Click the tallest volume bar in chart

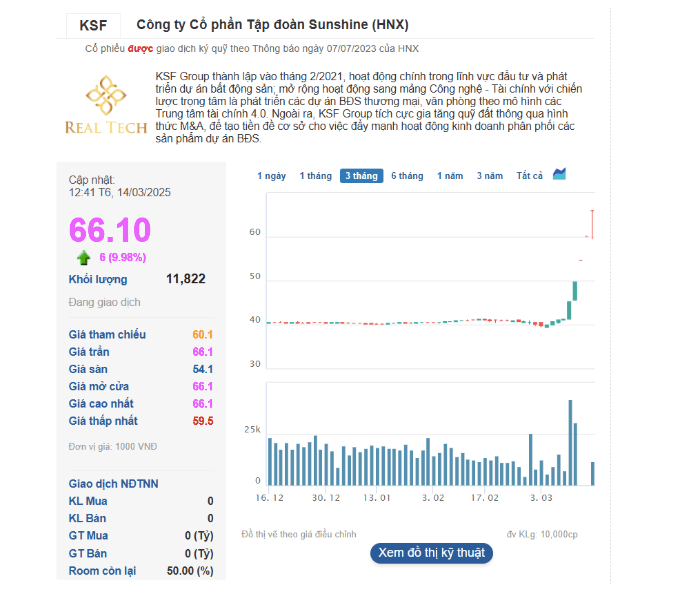click(570, 442)
